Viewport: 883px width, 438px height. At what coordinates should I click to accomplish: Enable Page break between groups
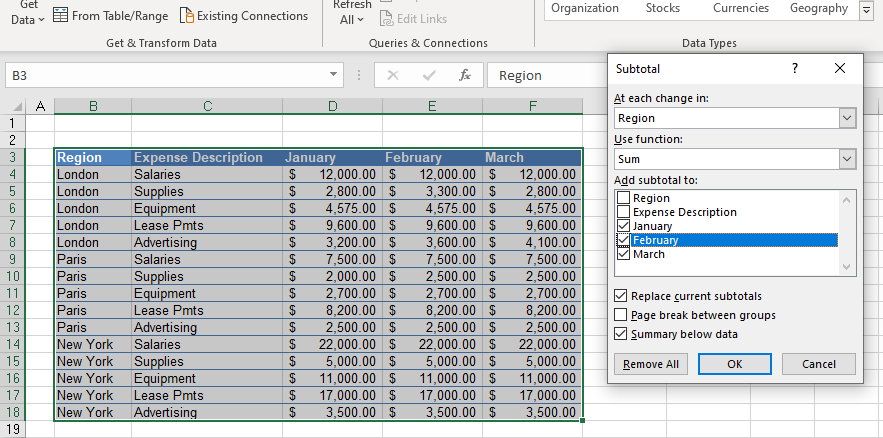pyautogui.click(x=622, y=315)
